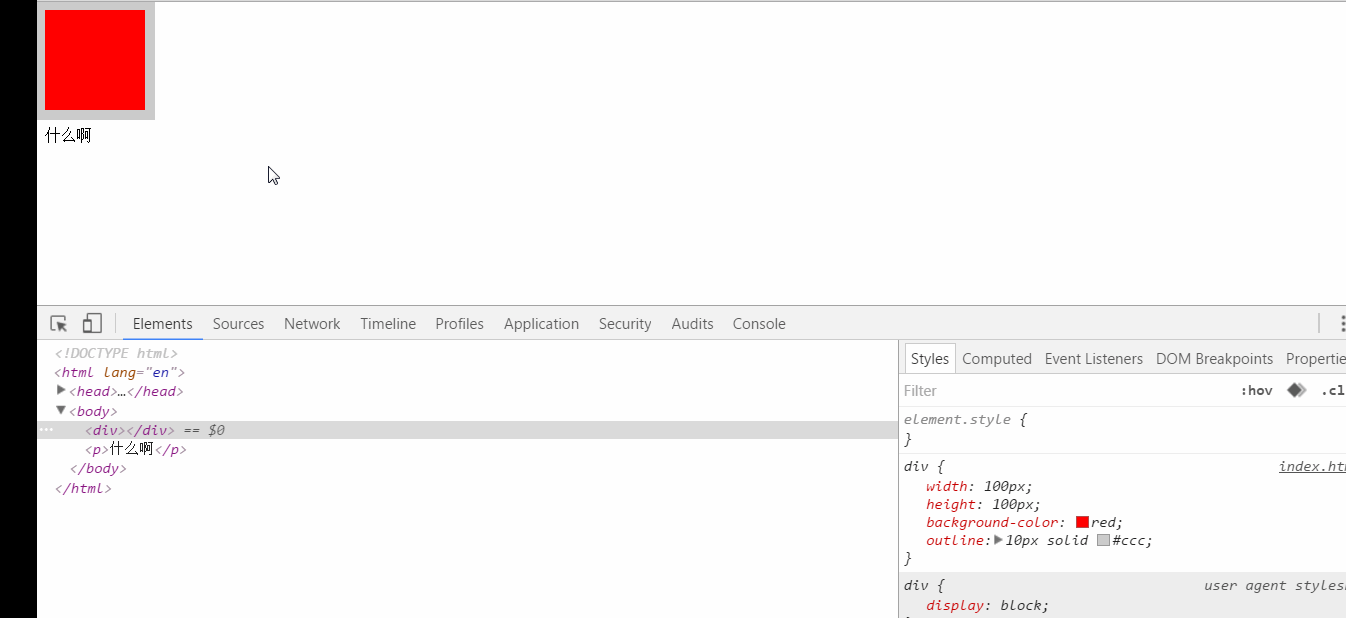
Task: Open the Network tab
Action: click(x=312, y=324)
